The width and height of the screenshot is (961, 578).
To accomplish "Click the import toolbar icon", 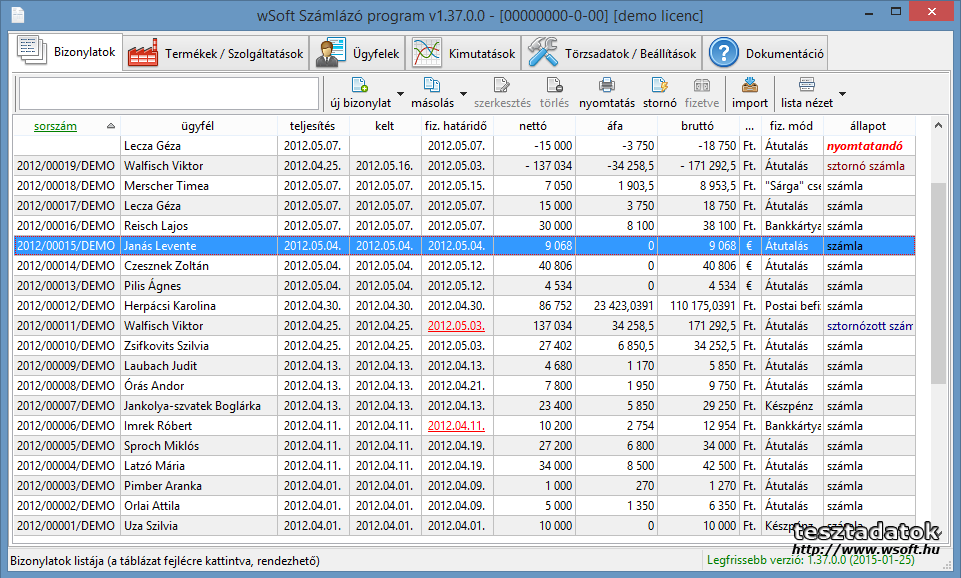I will (750, 86).
